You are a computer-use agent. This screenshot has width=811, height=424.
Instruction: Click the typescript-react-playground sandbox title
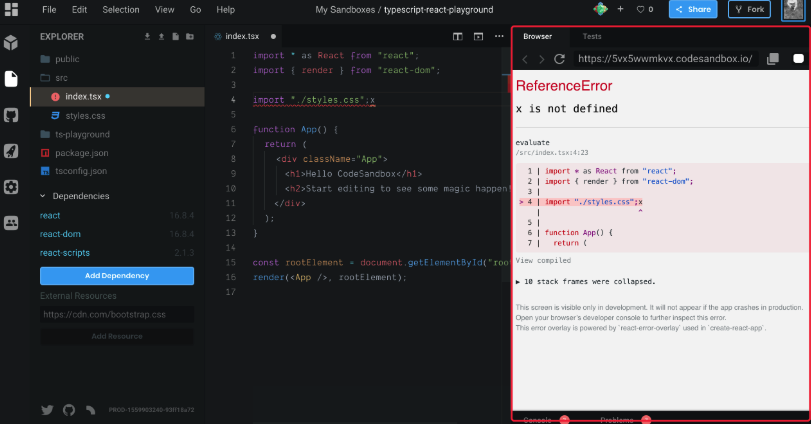[x=439, y=9]
